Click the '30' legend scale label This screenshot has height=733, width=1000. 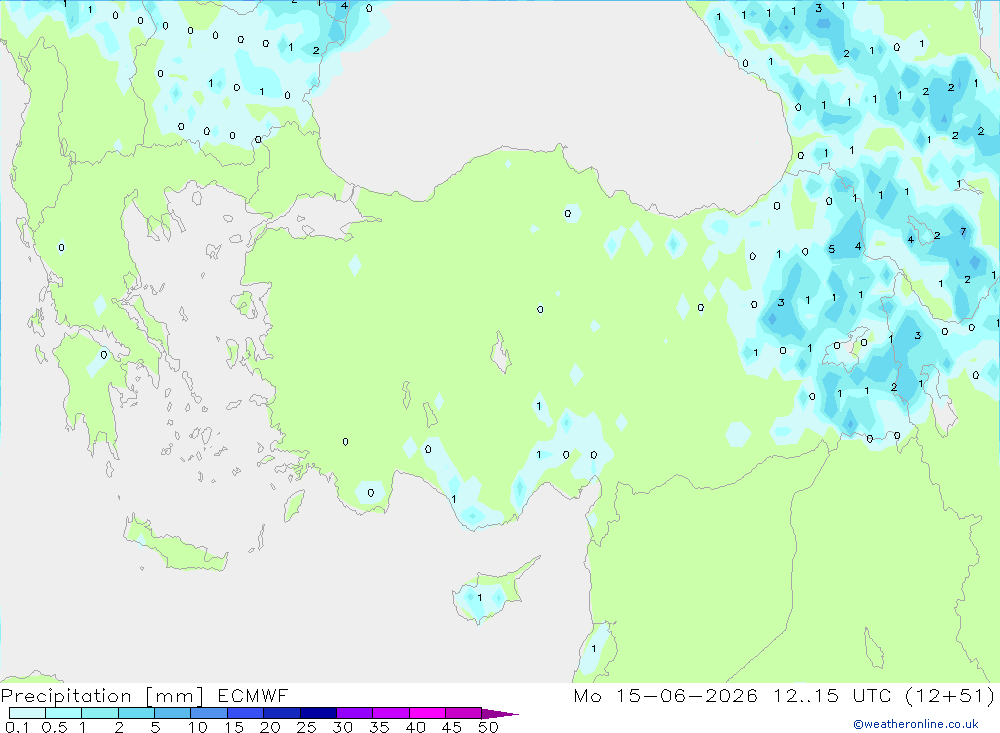coord(343,727)
